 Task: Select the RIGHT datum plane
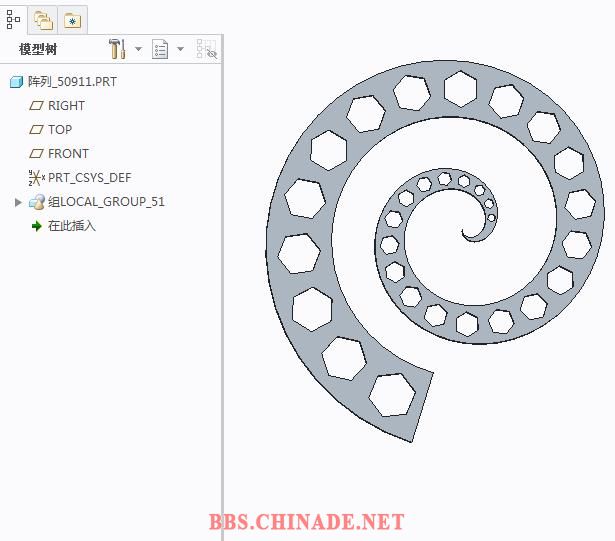point(66,106)
